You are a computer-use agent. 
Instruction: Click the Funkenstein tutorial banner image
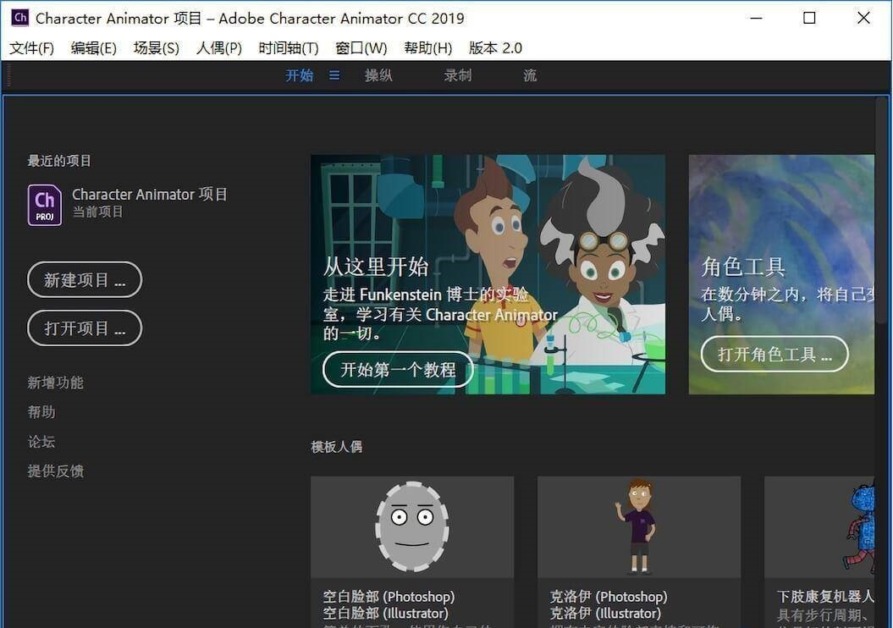pos(488,274)
